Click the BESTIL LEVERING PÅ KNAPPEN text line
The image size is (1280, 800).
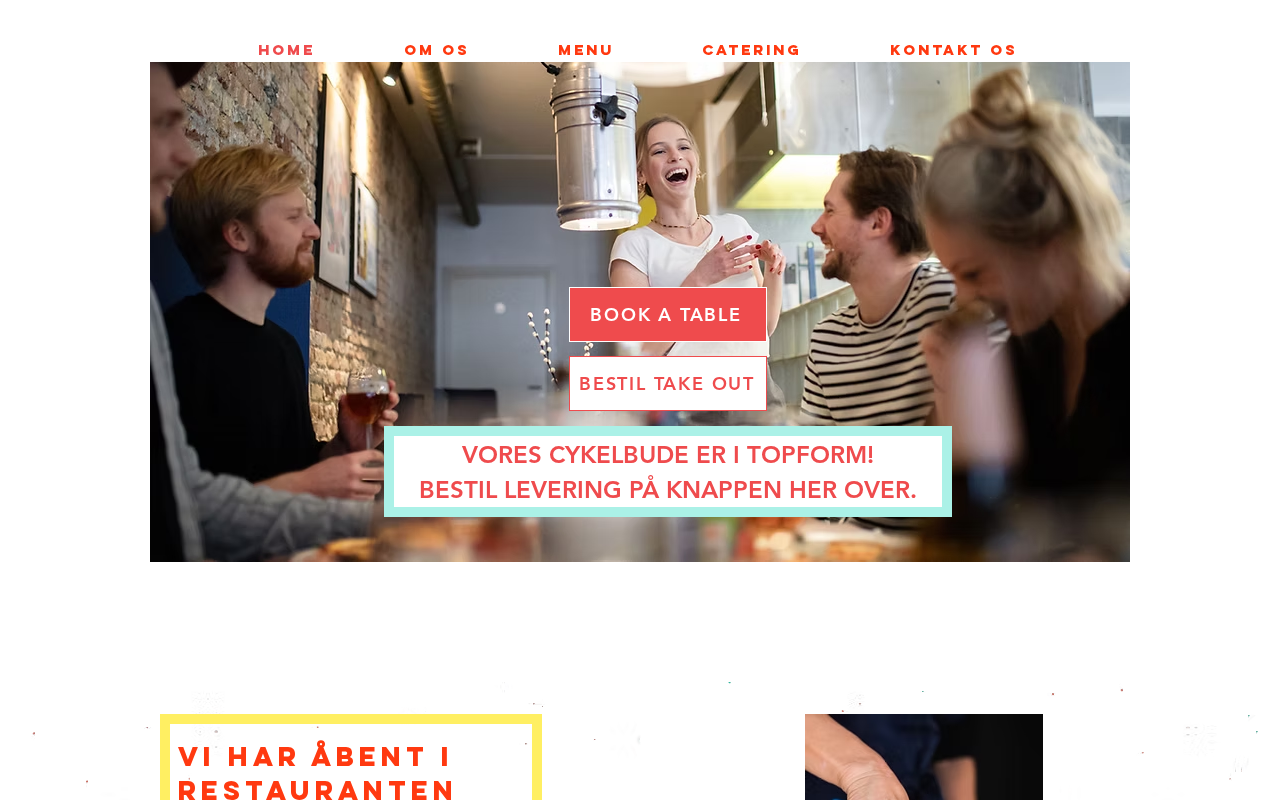pyautogui.click(x=668, y=490)
